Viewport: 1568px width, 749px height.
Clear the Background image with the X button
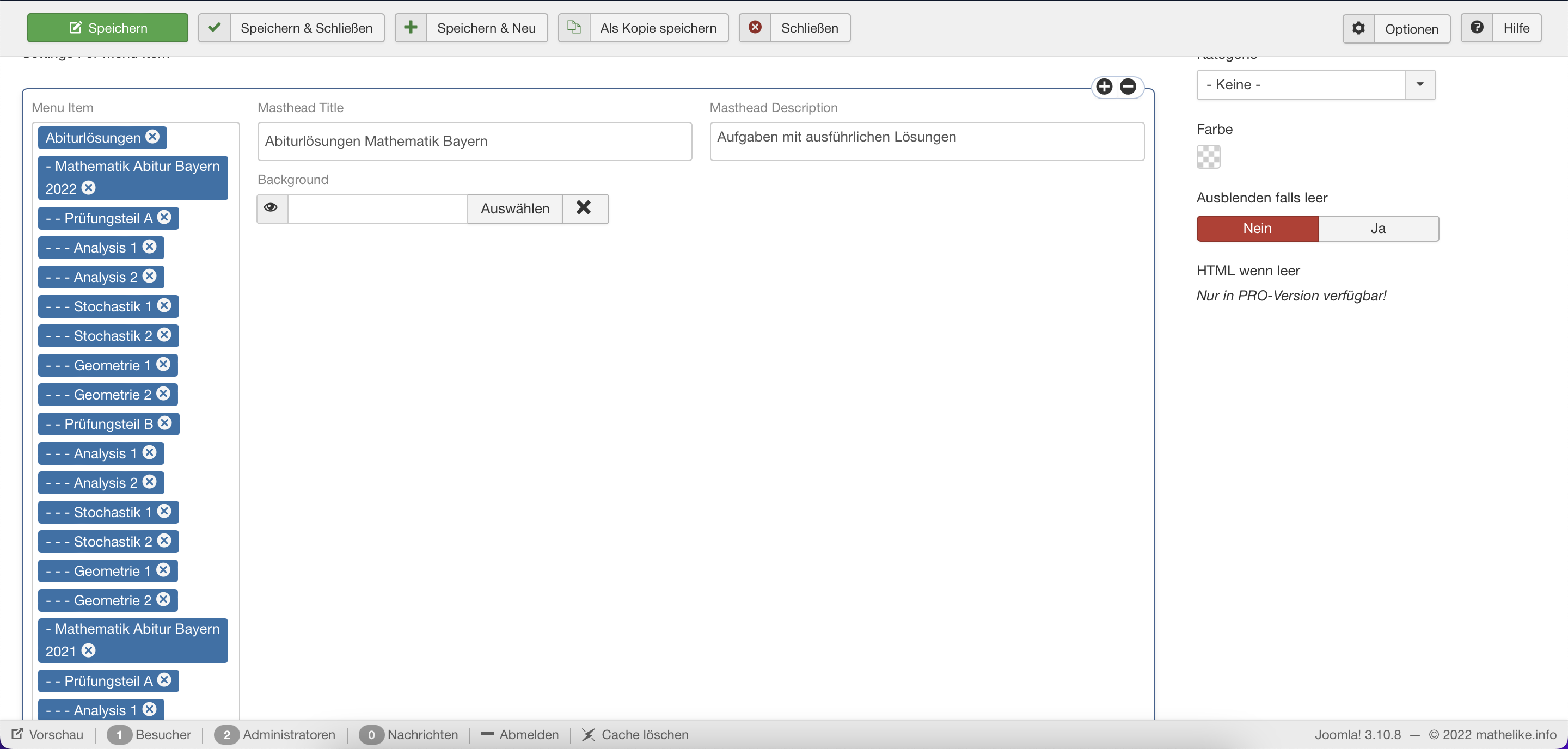tap(584, 208)
